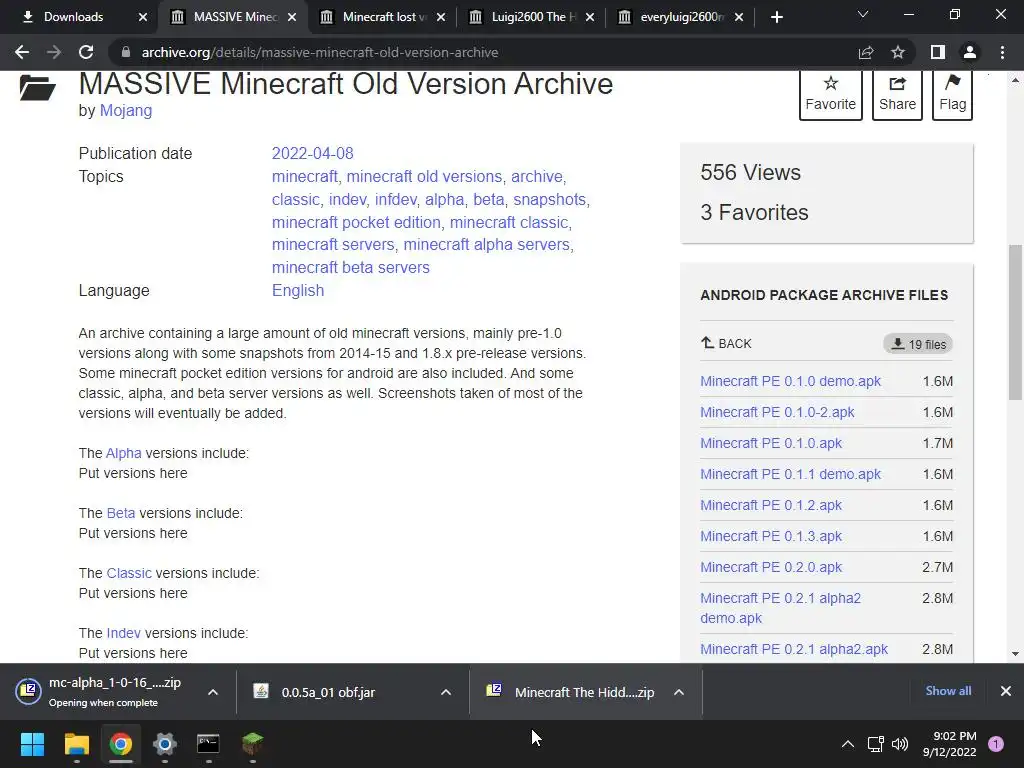Download Minecraft PE 0.2.1 alpha2.apk

pyautogui.click(x=793, y=649)
